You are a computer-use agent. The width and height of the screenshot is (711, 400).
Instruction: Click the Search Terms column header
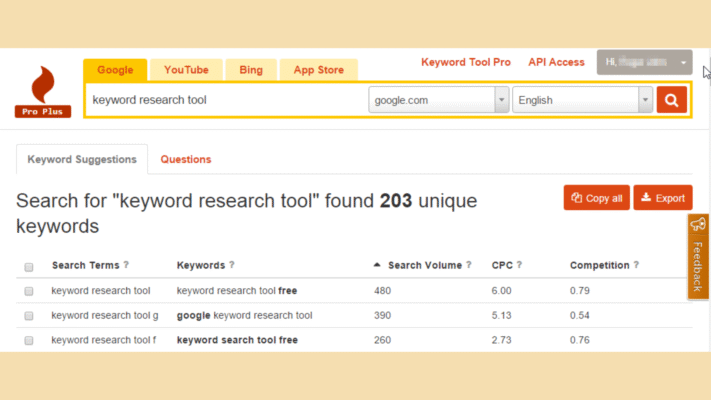86,265
